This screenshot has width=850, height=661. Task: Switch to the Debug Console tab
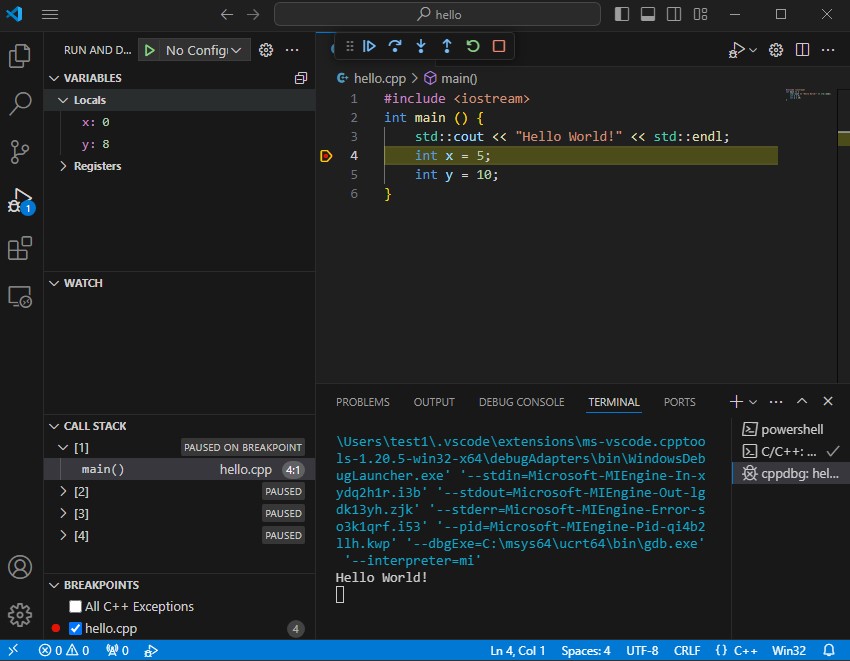click(x=520, y=402)
